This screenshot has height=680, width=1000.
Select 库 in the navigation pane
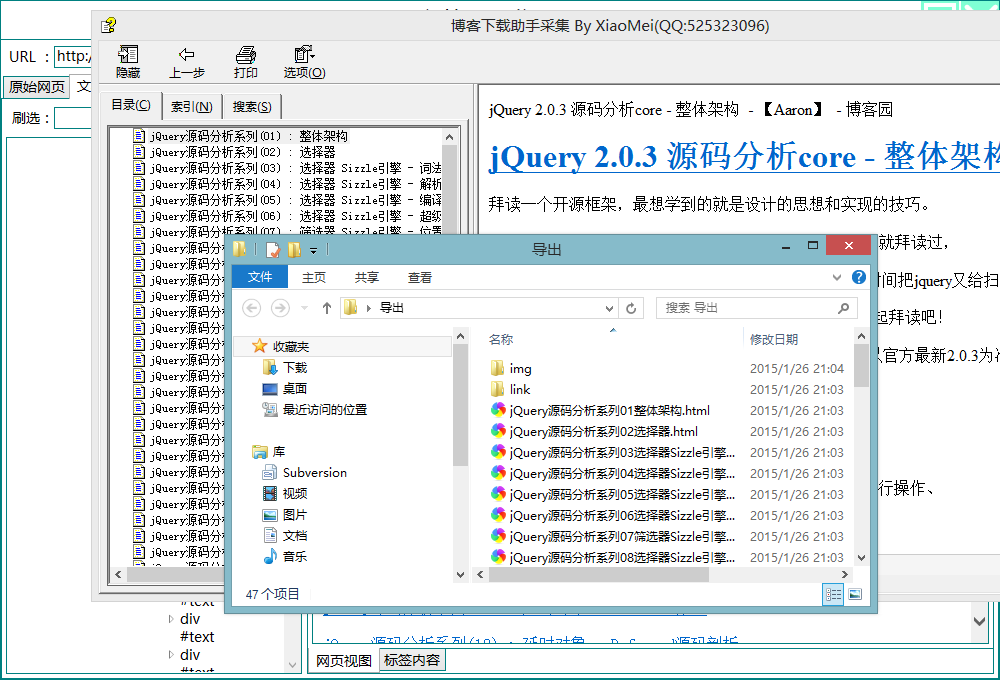coord(268,452)
